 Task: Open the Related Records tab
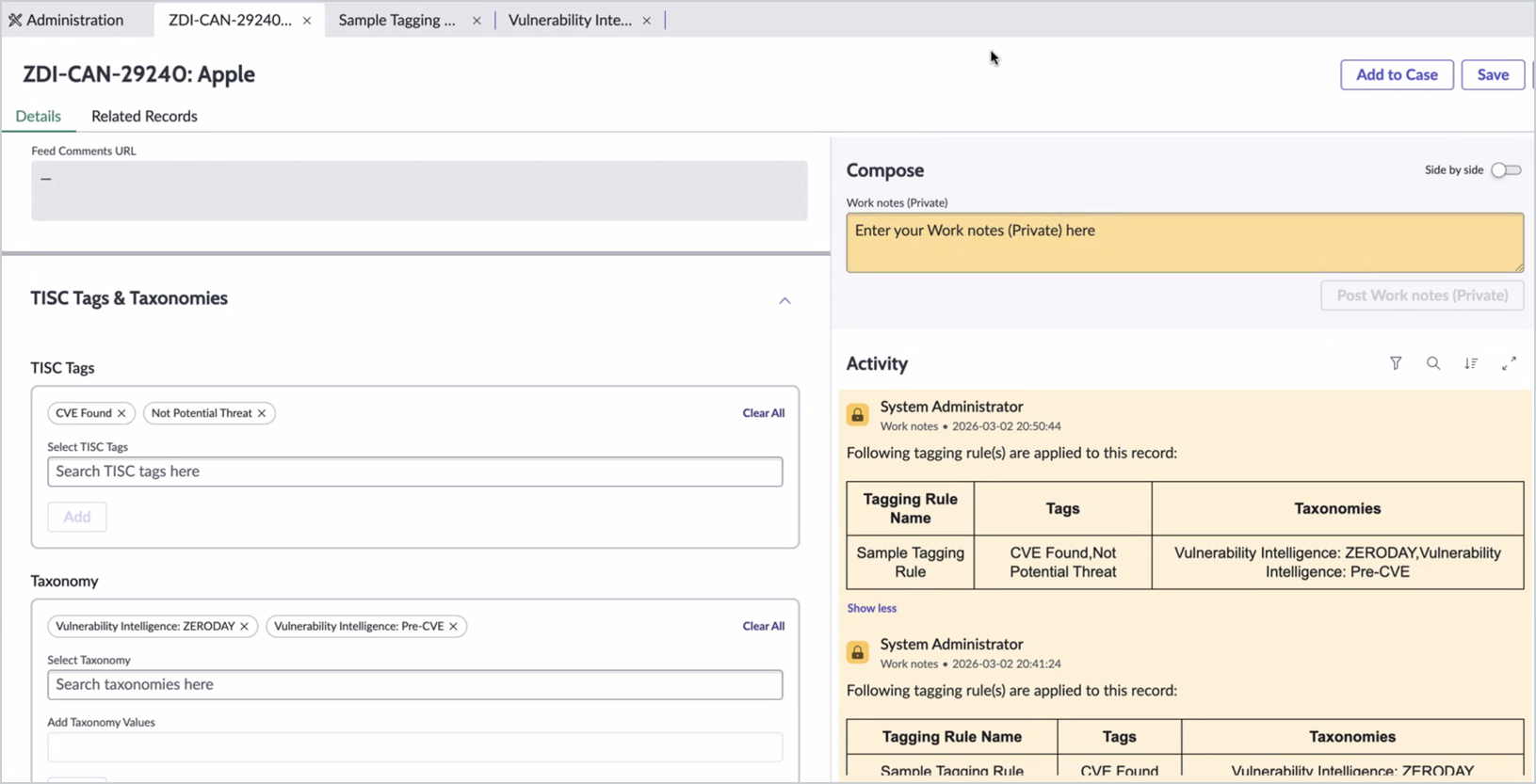[x=144, y=116]
